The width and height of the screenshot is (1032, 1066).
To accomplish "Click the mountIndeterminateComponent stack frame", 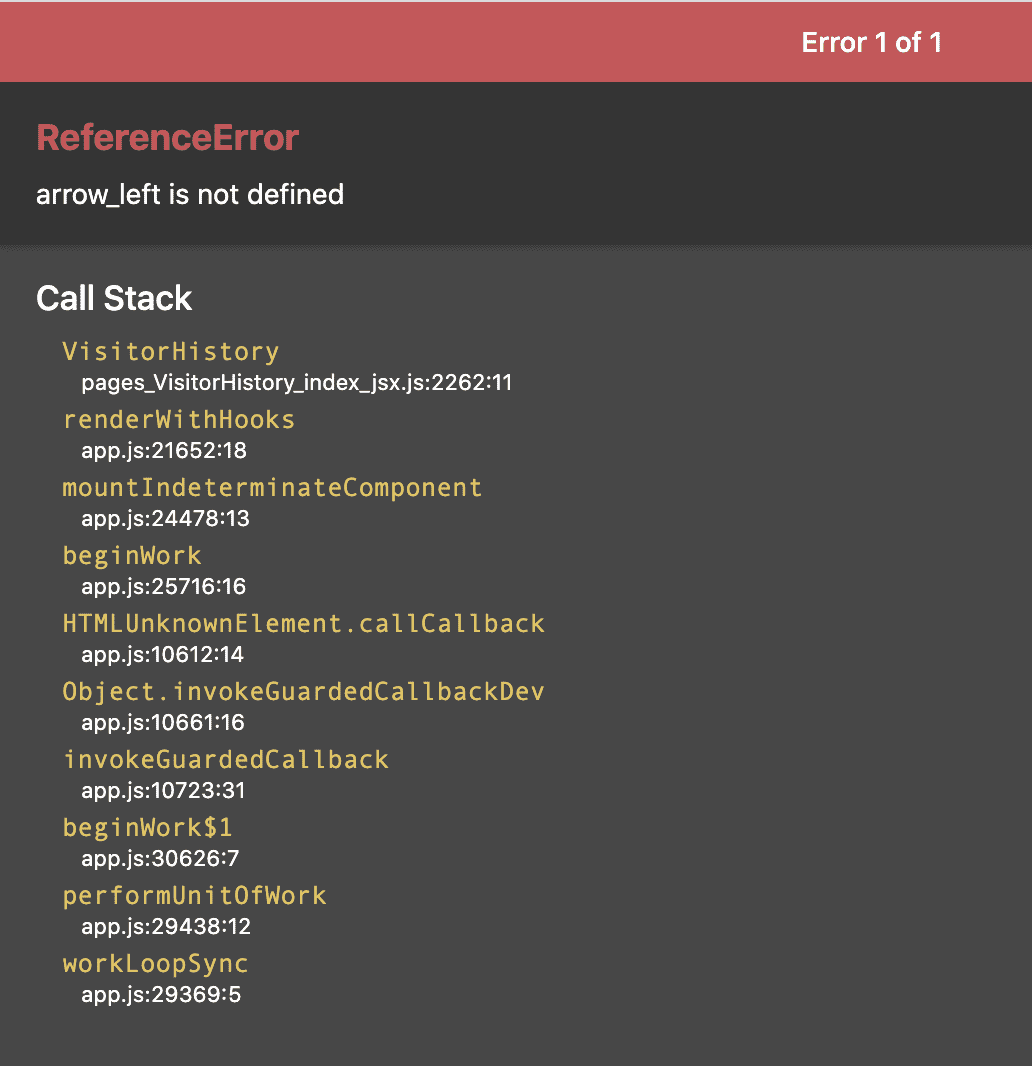I will pos(272,488).
